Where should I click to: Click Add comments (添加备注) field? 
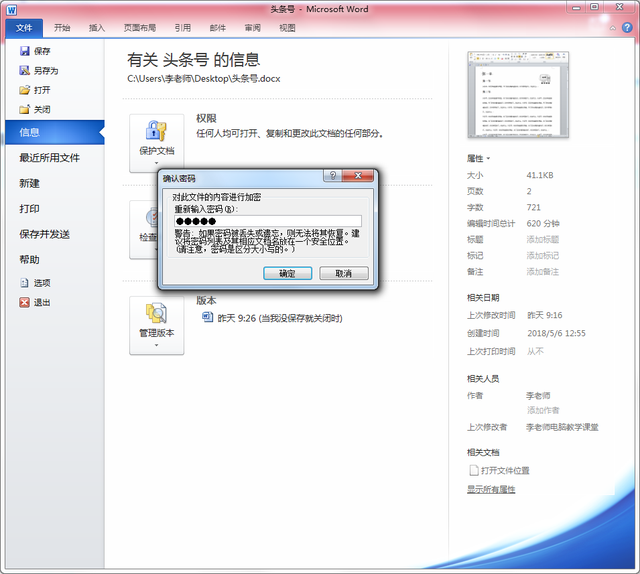[x=542, y=272]
